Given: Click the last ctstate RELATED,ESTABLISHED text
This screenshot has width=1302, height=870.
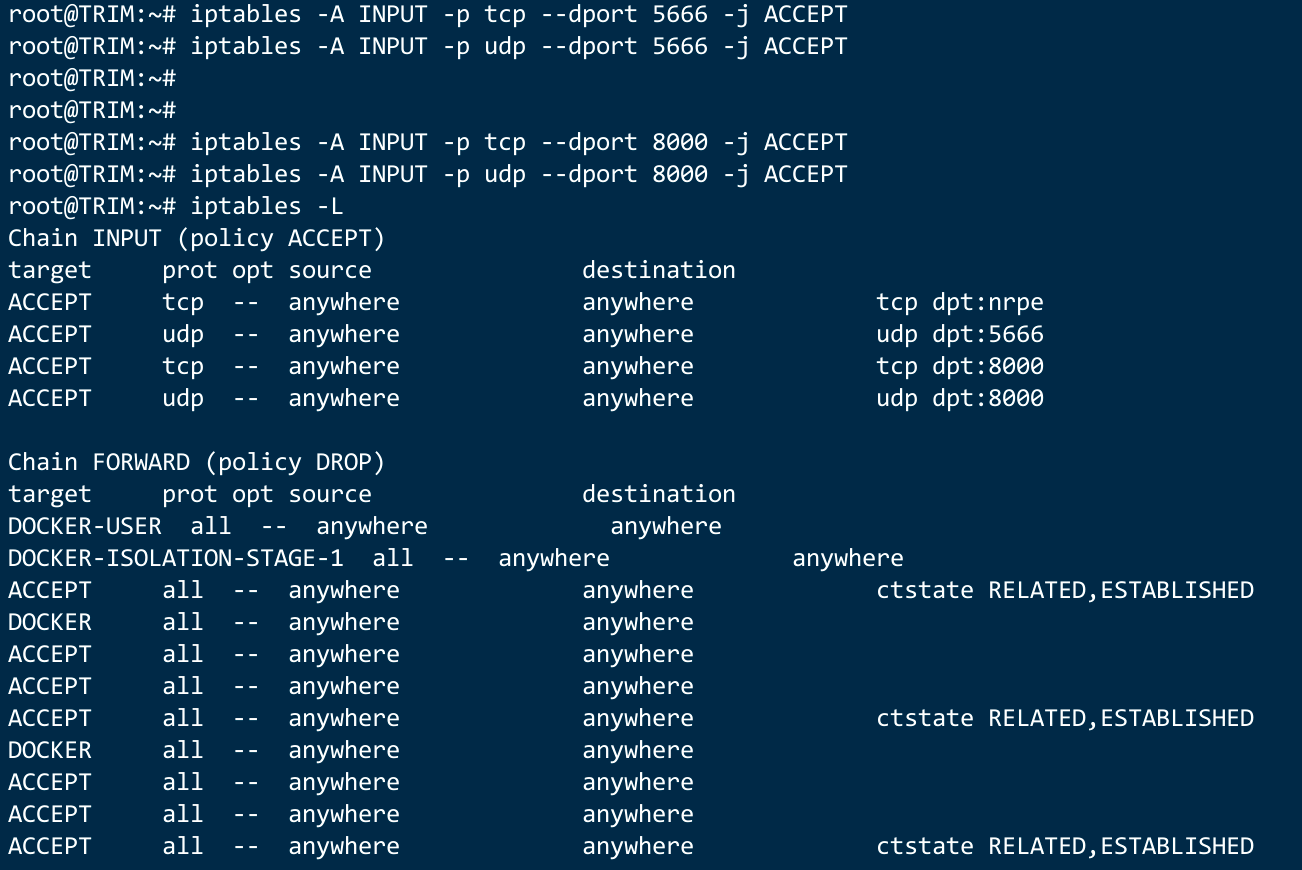Looking at the screenshot, I should click(x=1065, y=847).
